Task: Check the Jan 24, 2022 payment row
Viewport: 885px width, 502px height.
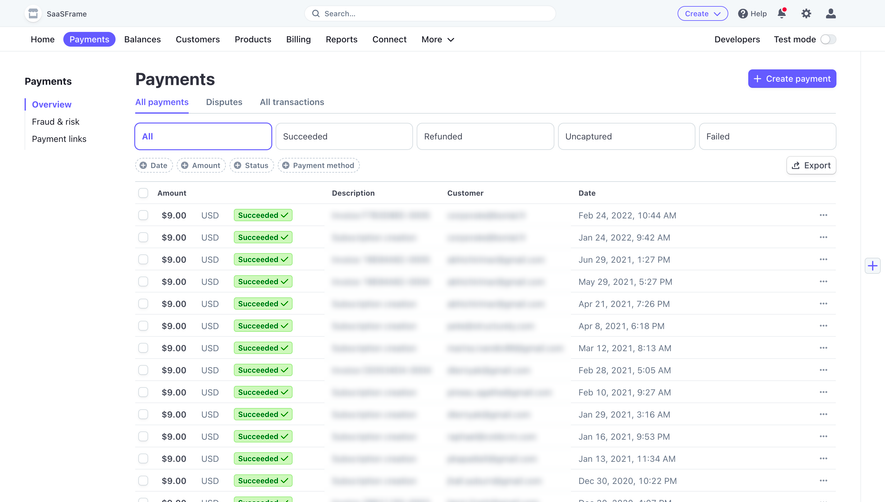Action: coord(143,237)
